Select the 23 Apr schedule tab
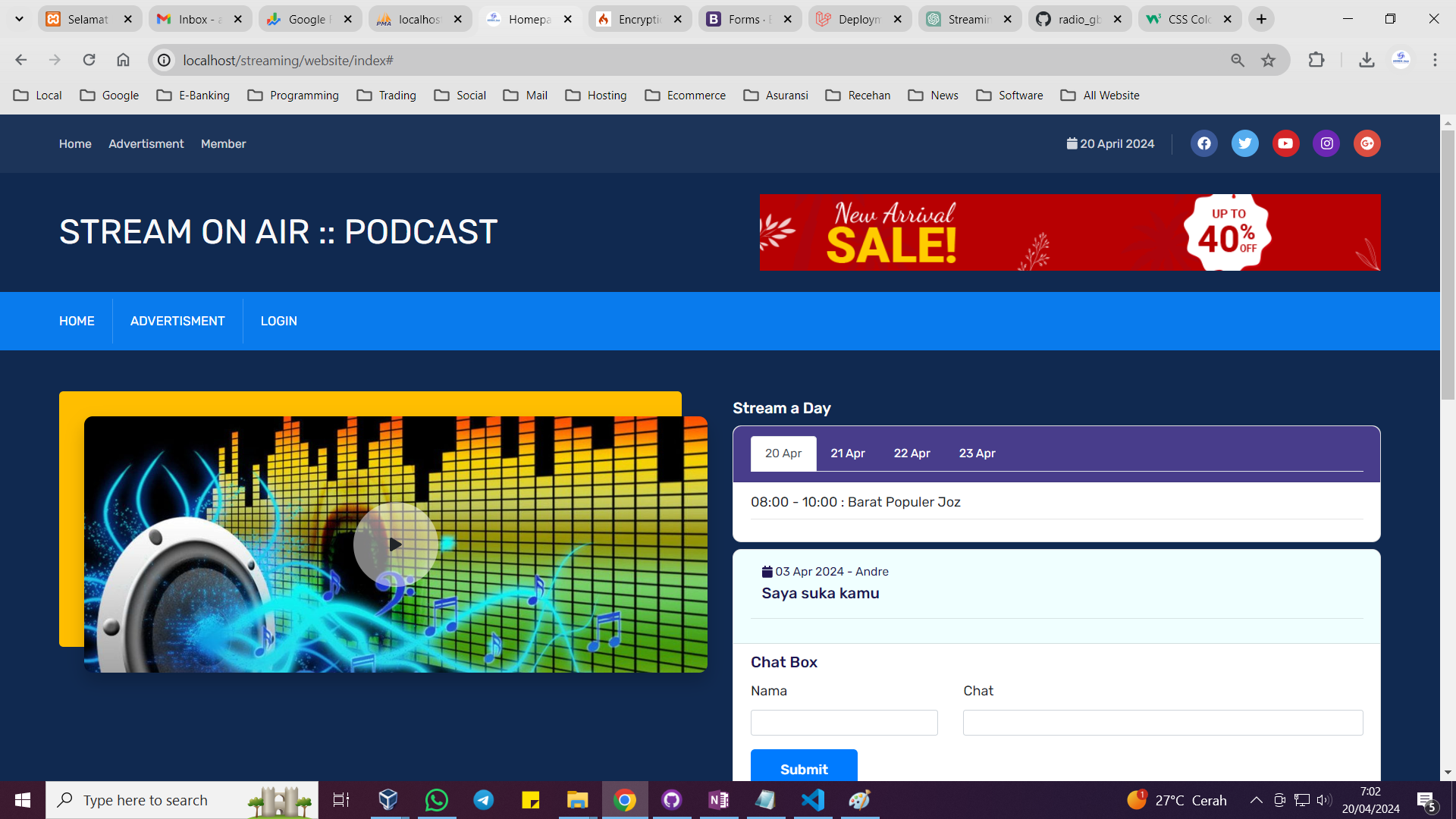This screenshot has height=819, width=1456. (x=977, y=453)
